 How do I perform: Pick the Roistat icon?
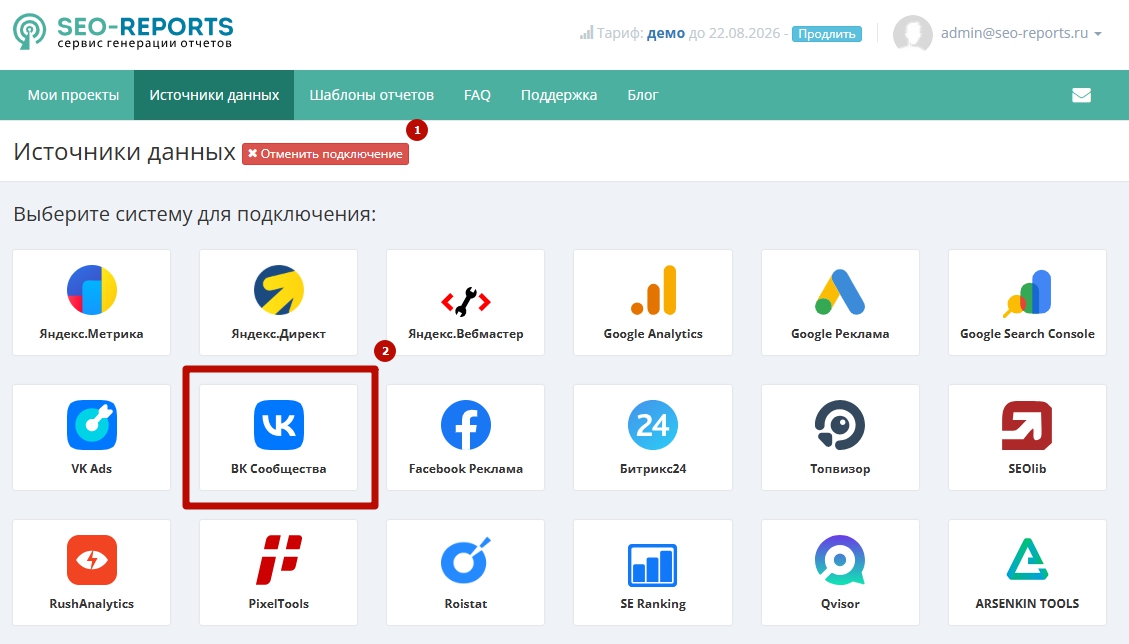point(466,560)
